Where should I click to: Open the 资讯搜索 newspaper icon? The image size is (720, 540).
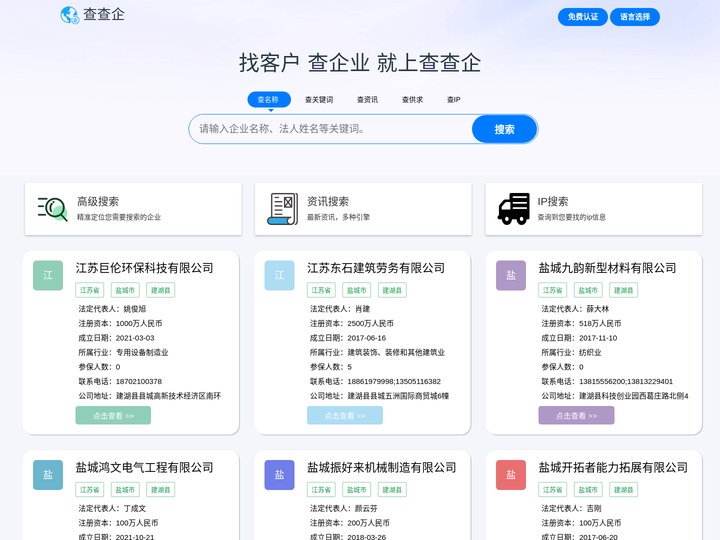point(282,209)
